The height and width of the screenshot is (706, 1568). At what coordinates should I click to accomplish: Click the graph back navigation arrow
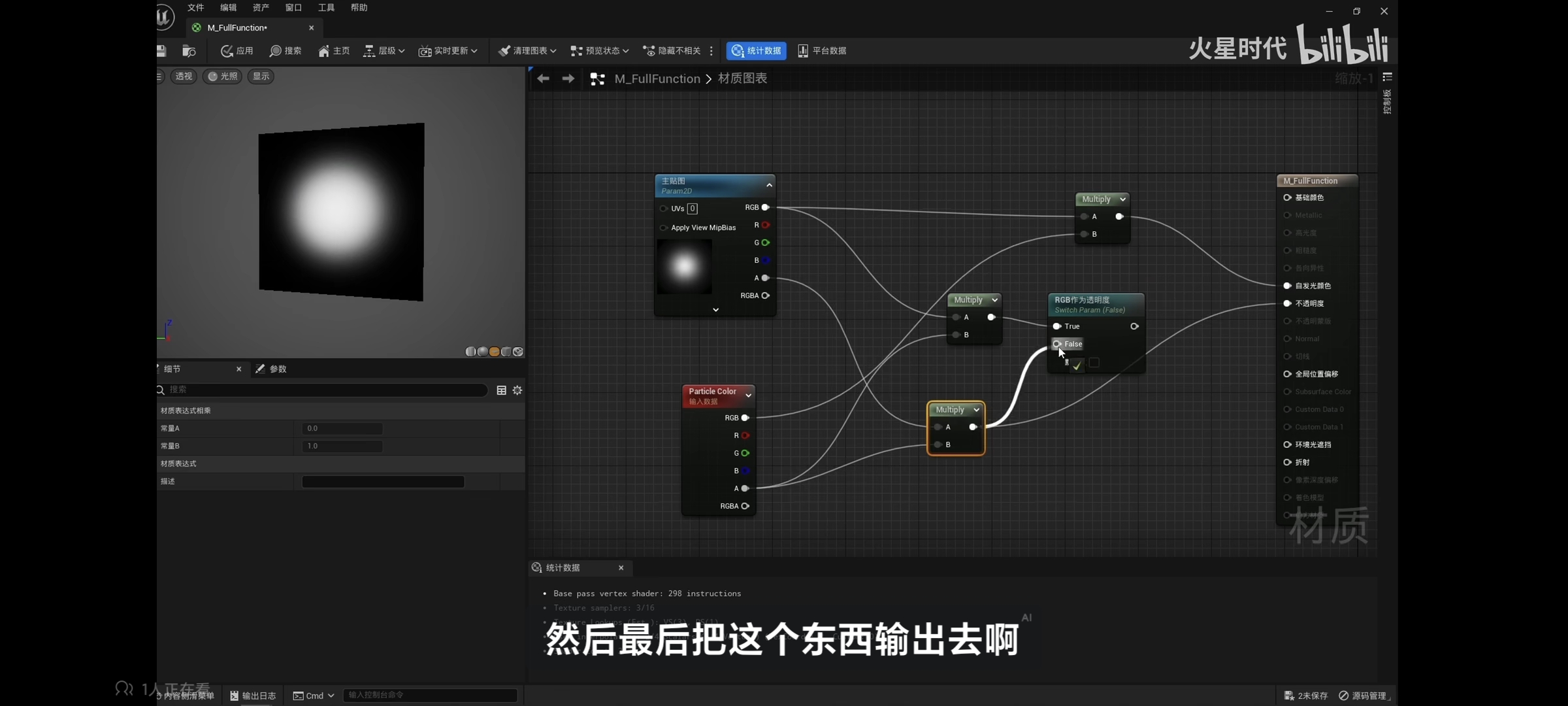(x=543, y=78)
